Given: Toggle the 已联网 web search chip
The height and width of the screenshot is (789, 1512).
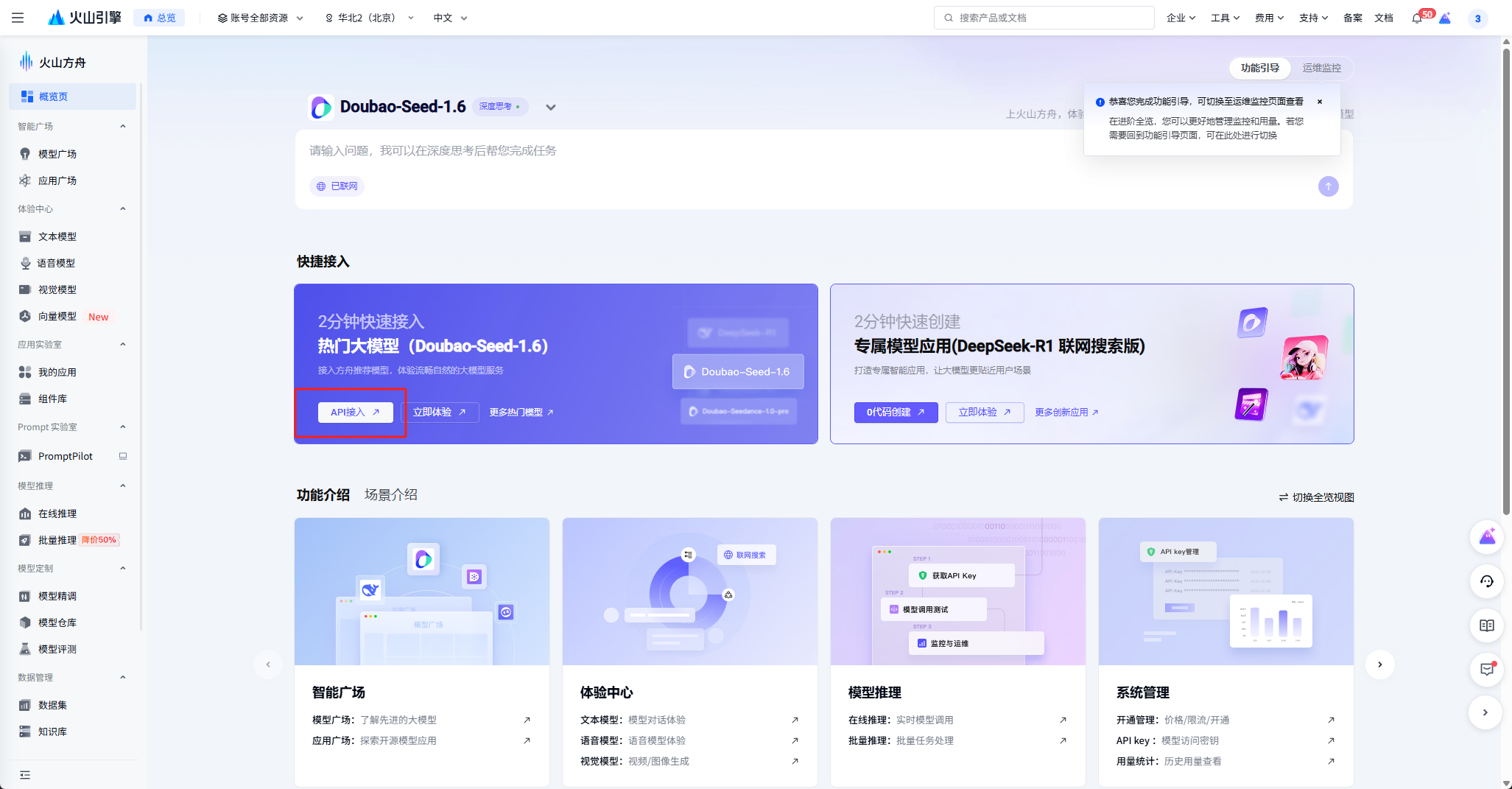Looking at the screenshot, I should (337, 186).
